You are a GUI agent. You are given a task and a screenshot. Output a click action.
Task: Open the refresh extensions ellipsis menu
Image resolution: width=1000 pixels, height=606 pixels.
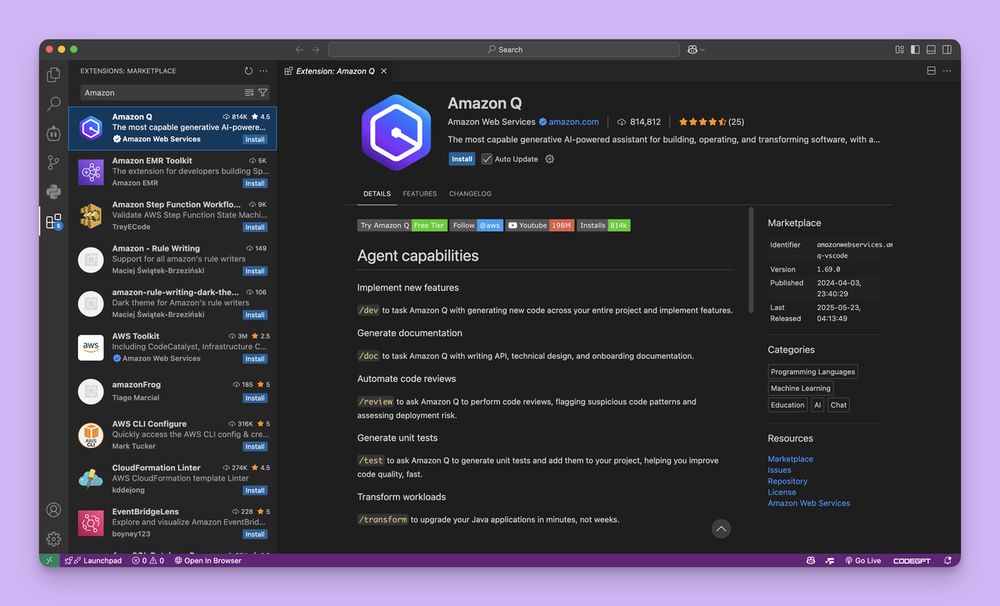click(262, 71)
